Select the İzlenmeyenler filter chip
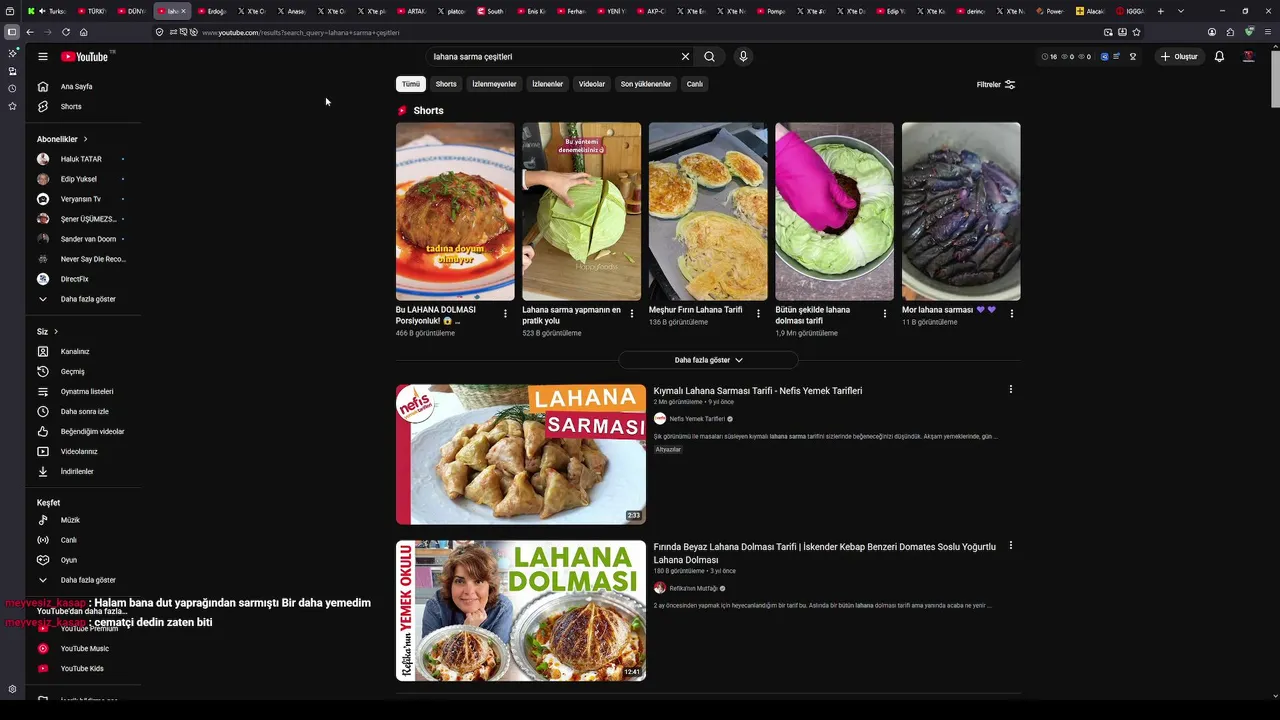The width and height of the screenshot is (1280, 720). [494, 84]
